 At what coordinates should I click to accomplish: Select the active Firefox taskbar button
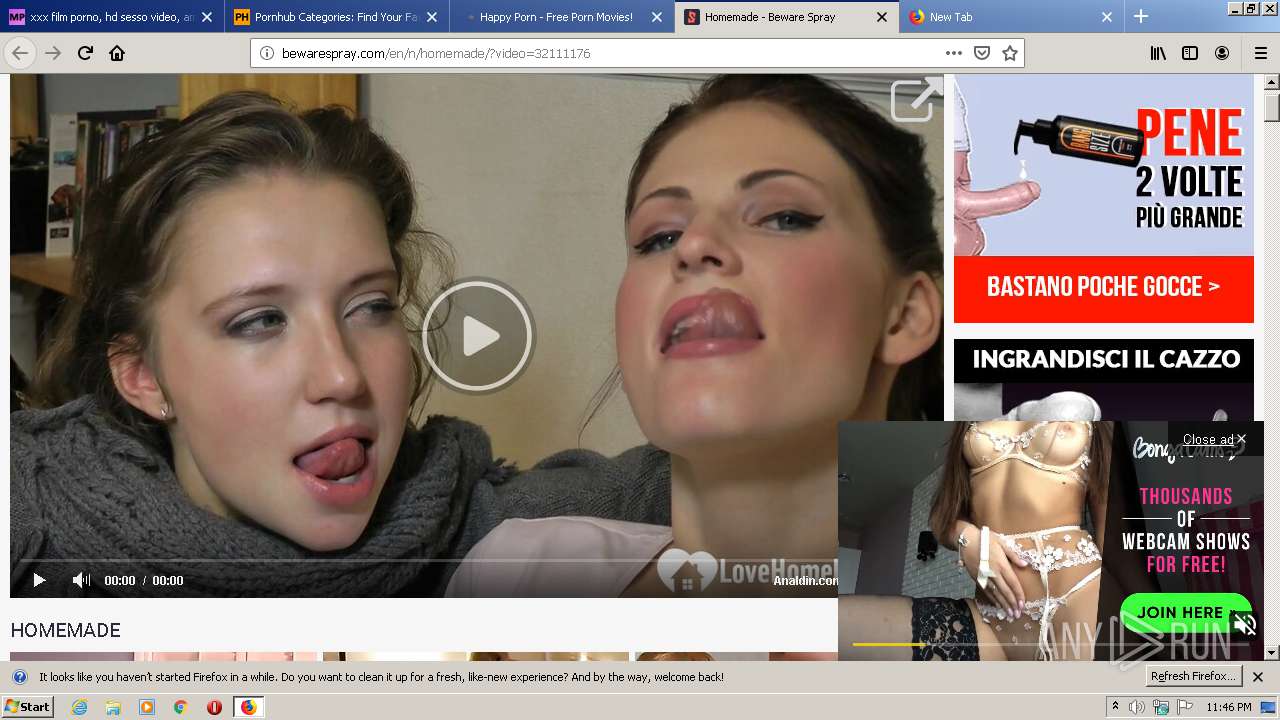click(248, 707)
